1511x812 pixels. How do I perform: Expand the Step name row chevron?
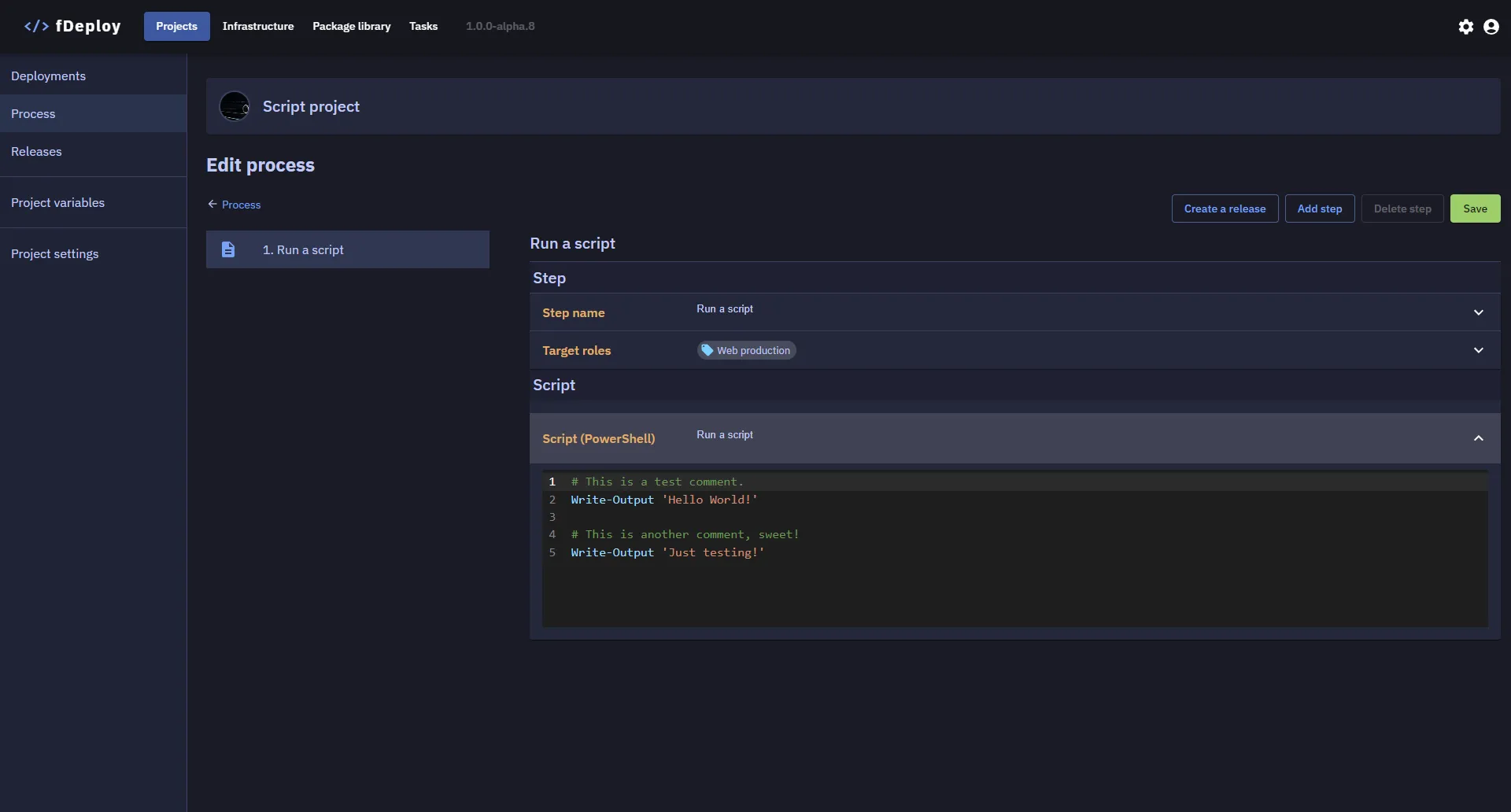(x=1478, y=312)
